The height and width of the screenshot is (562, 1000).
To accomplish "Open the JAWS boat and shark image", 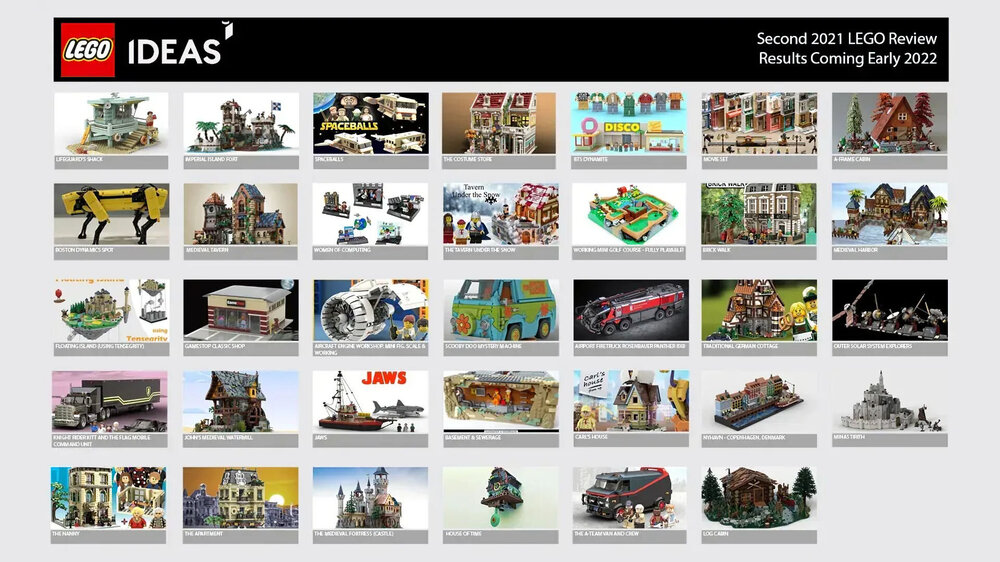I will pyautogui.click(x=371, y=402).
